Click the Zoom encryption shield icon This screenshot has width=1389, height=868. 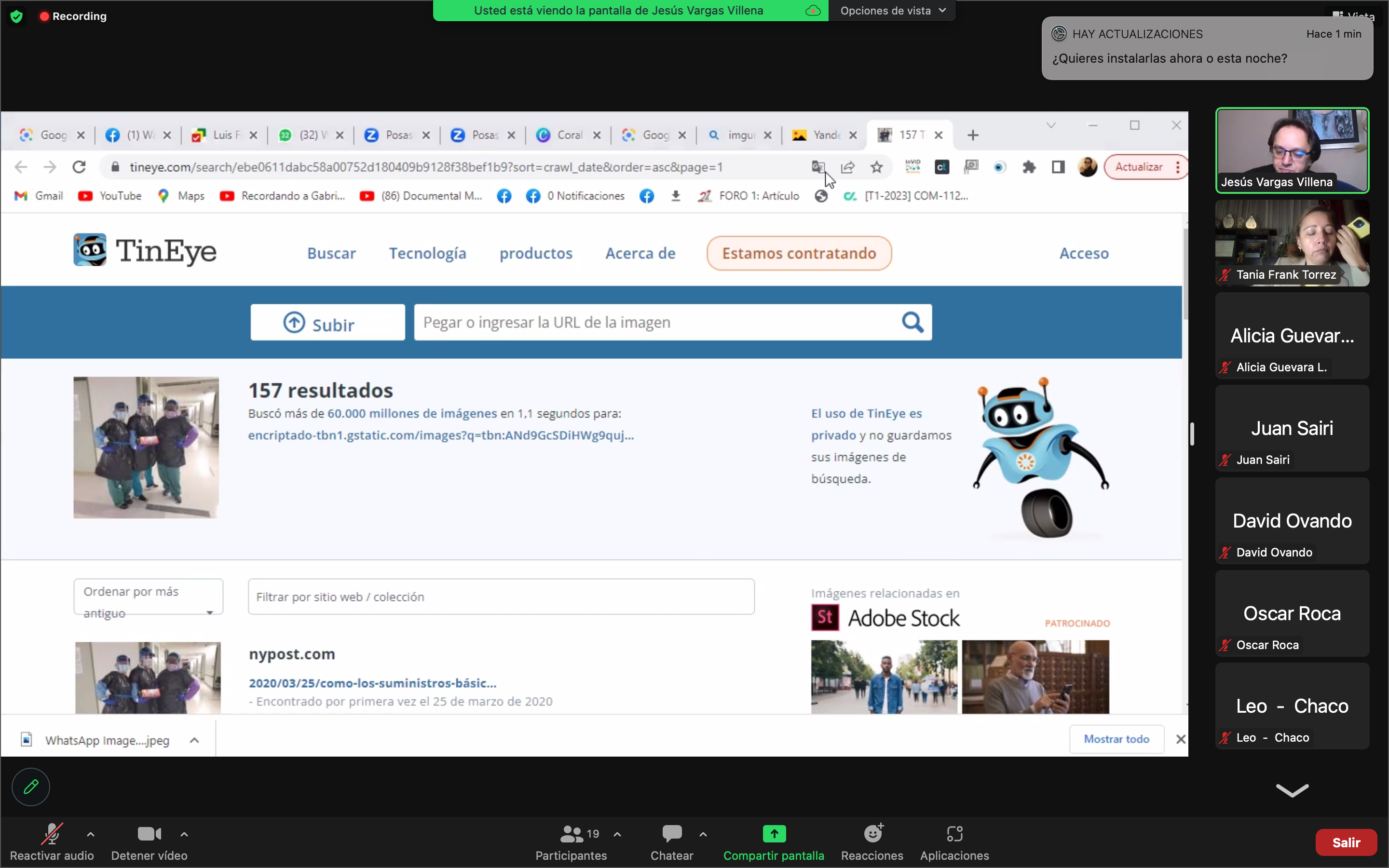[17, 16]
